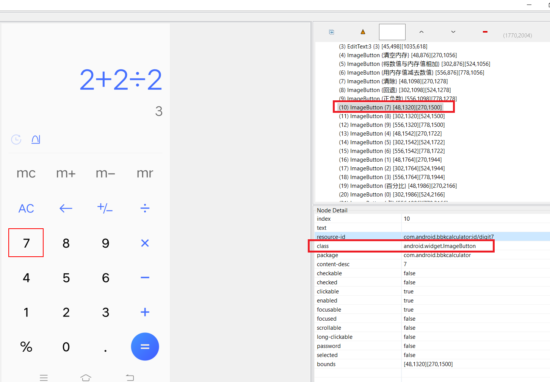Tap the minus − operator key

(x=145, y=277)
